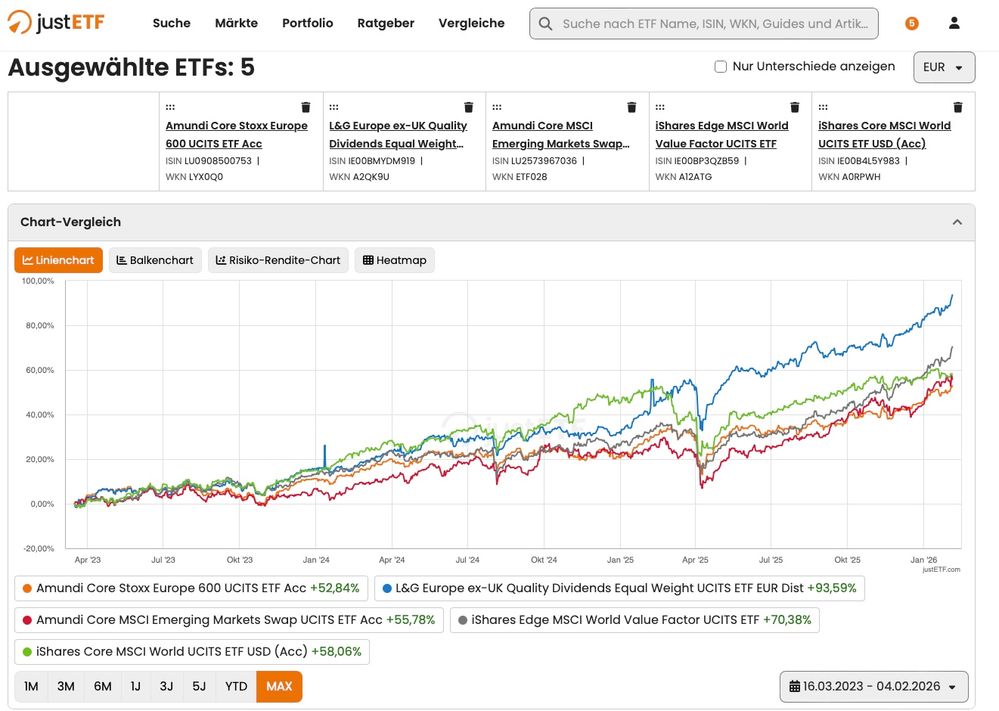999x711 pixels.
Task: Grab drag handle of Amundi Stoxx Europe 600 column
Action: (170, 107)
